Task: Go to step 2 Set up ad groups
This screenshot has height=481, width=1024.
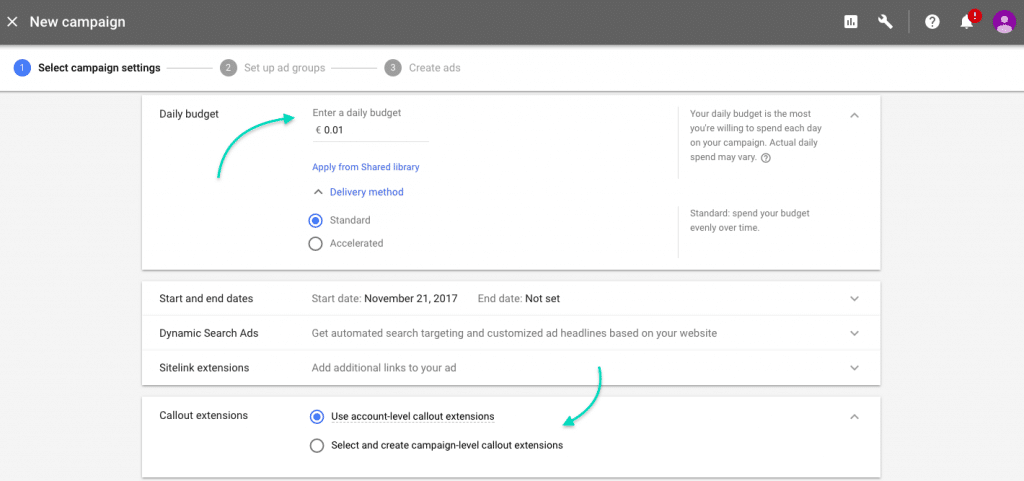Action: coord(272,68)
